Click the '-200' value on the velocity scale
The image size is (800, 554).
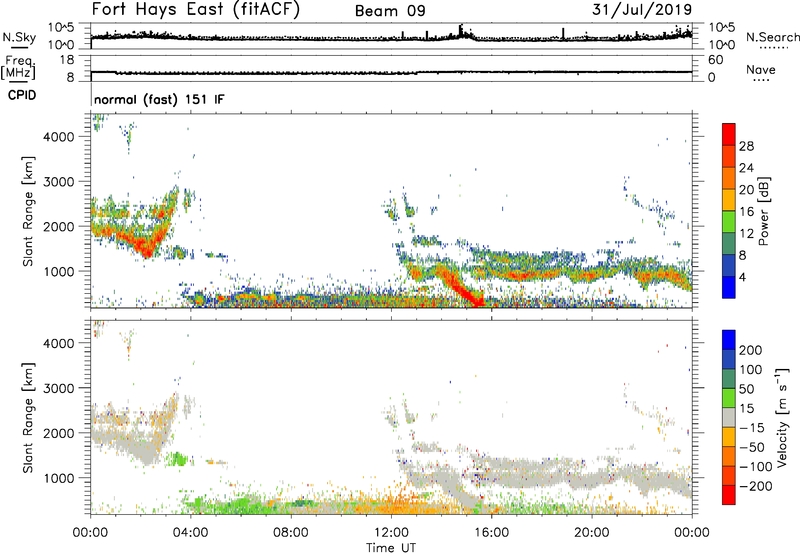(756, 486)
